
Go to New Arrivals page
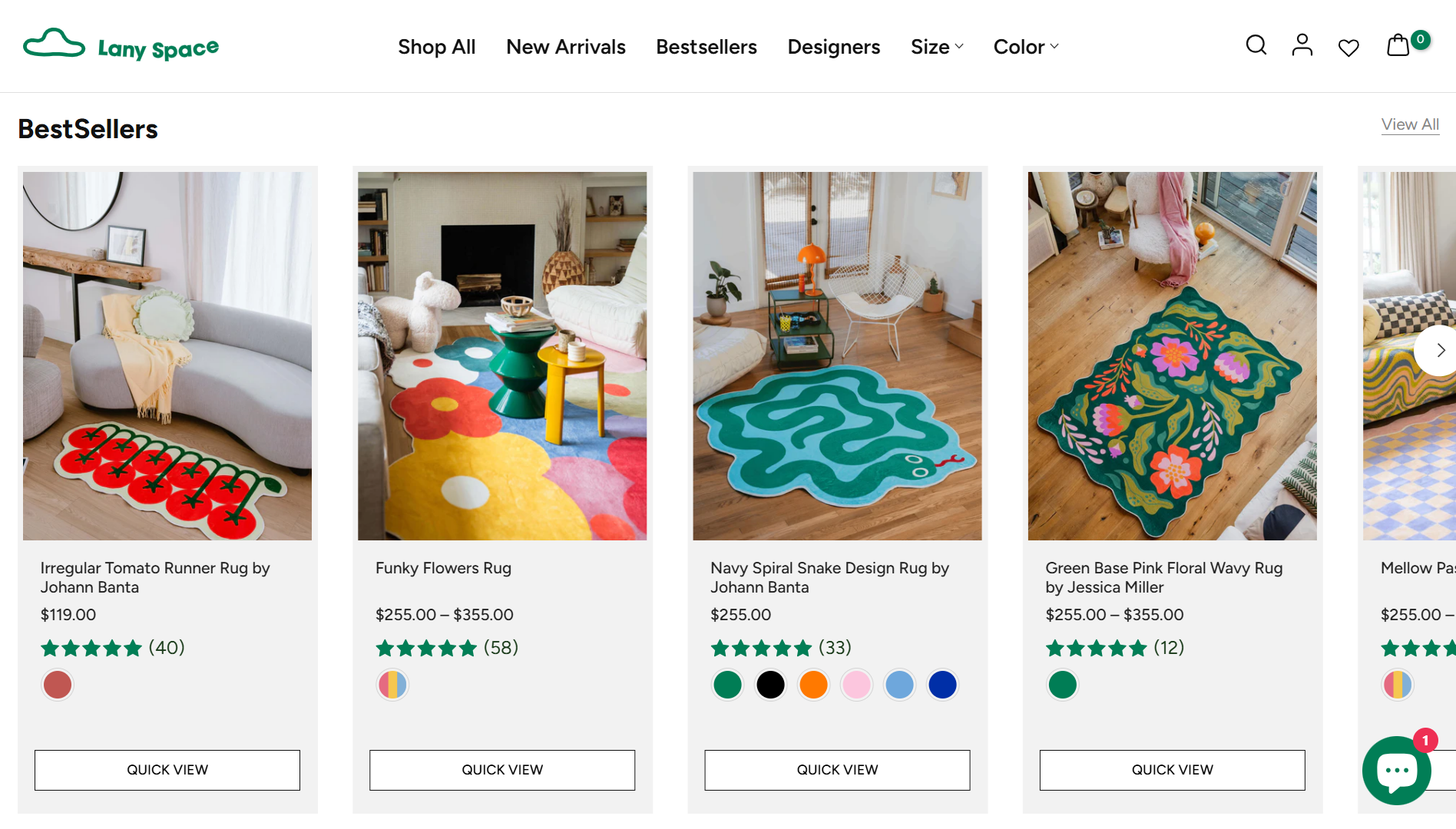566,47
